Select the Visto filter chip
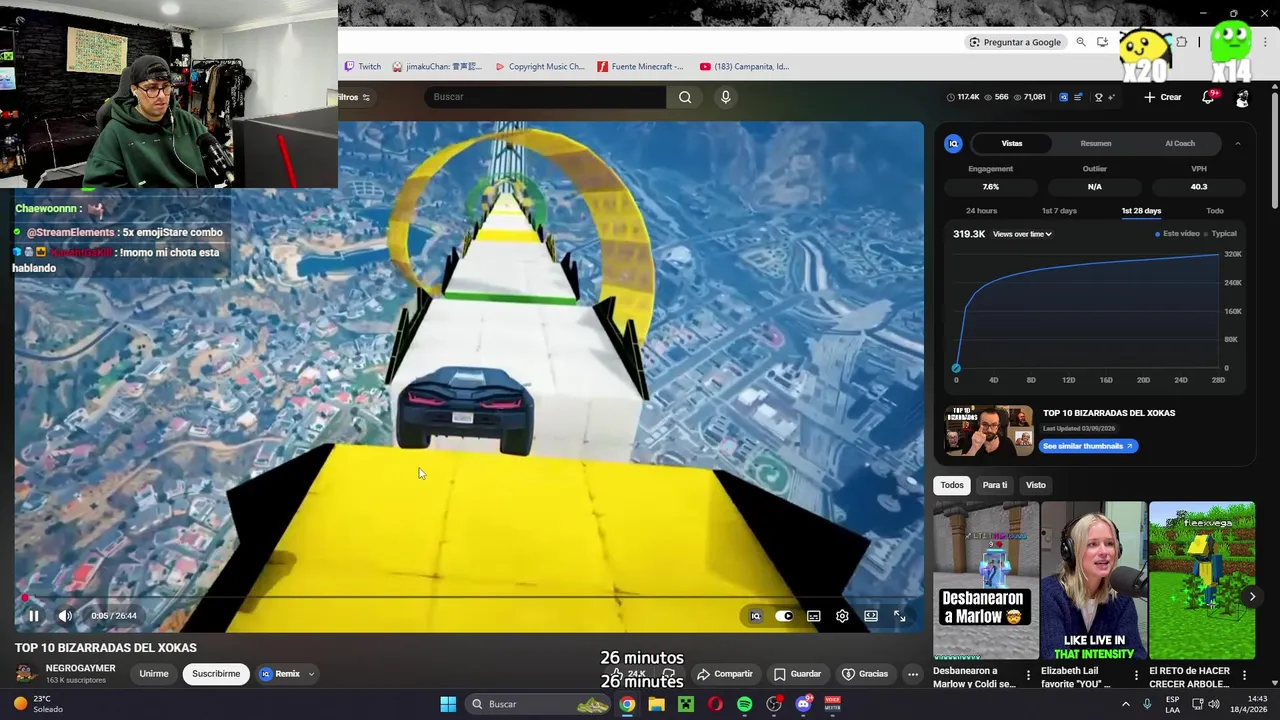The width and height of the screenshot is (1280, 720). (x=1036, y=485)
